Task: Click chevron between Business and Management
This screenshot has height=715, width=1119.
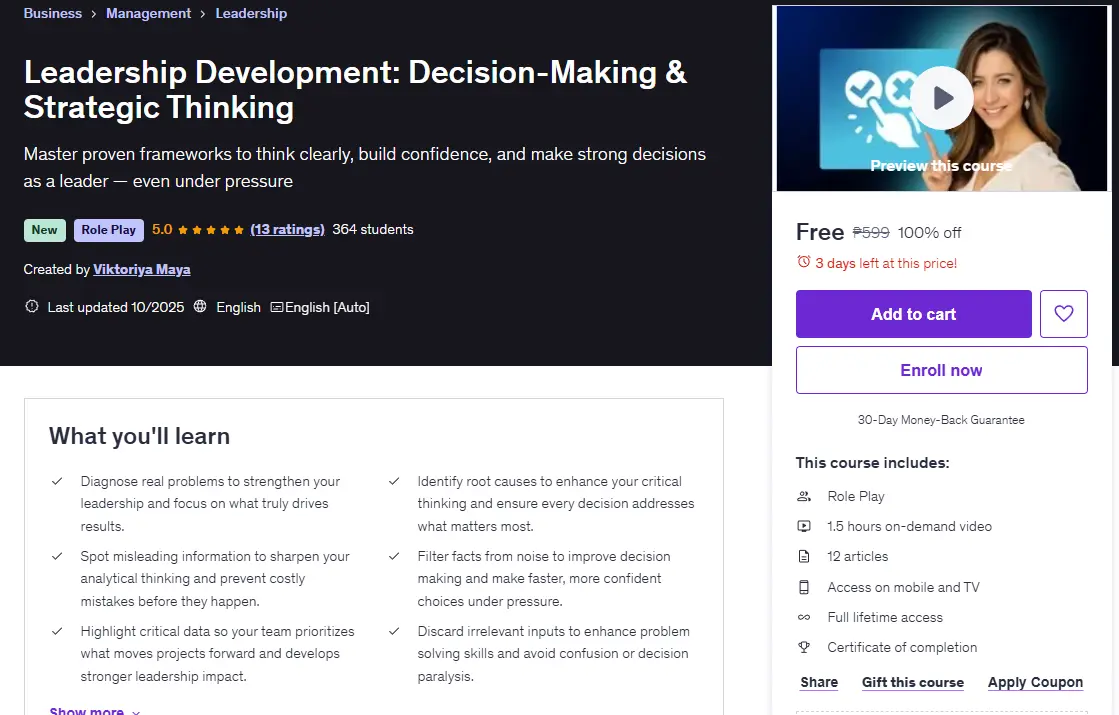Action: [x=93, y=14]
